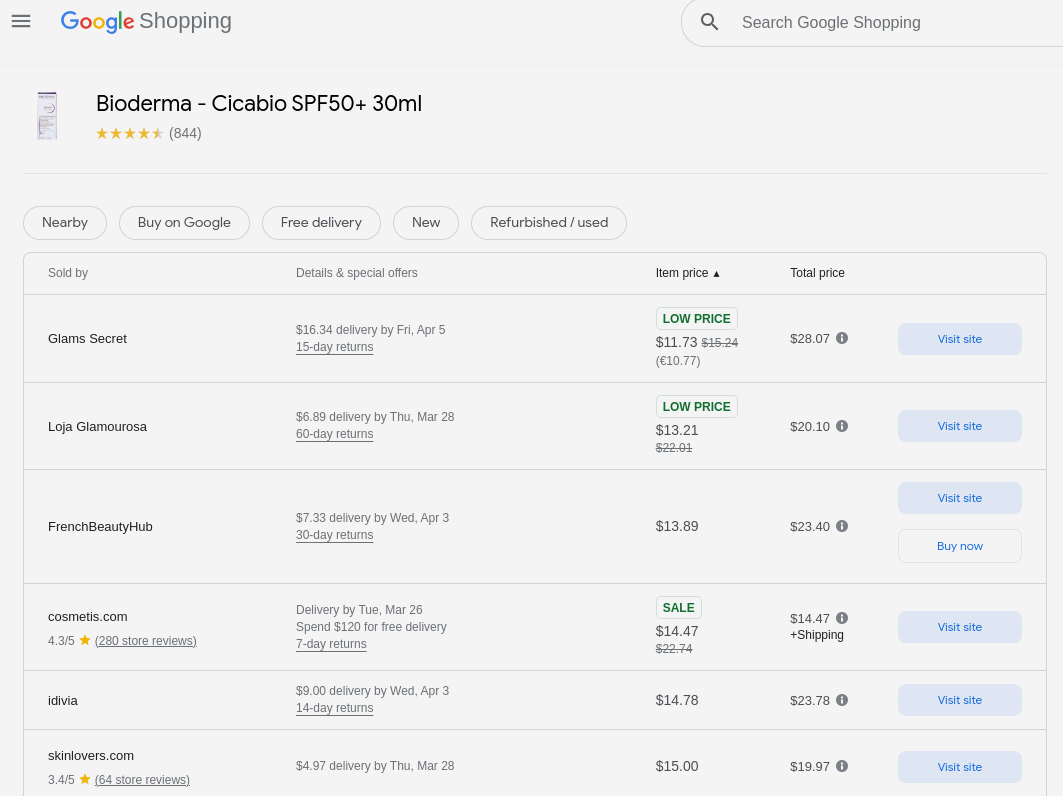Visit site for idivia
Viewport: 1063px width, 796px height.
pyautogui.click(x=959, y=700)
